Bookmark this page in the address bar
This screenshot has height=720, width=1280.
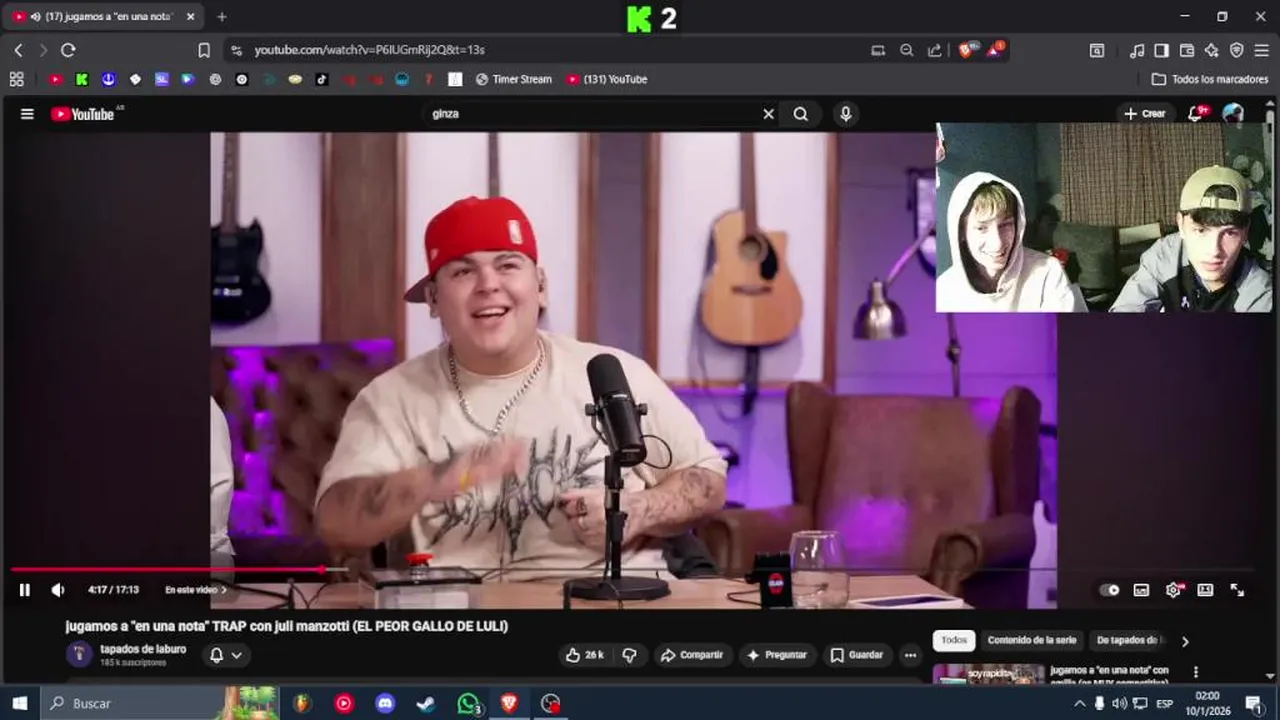204,50
